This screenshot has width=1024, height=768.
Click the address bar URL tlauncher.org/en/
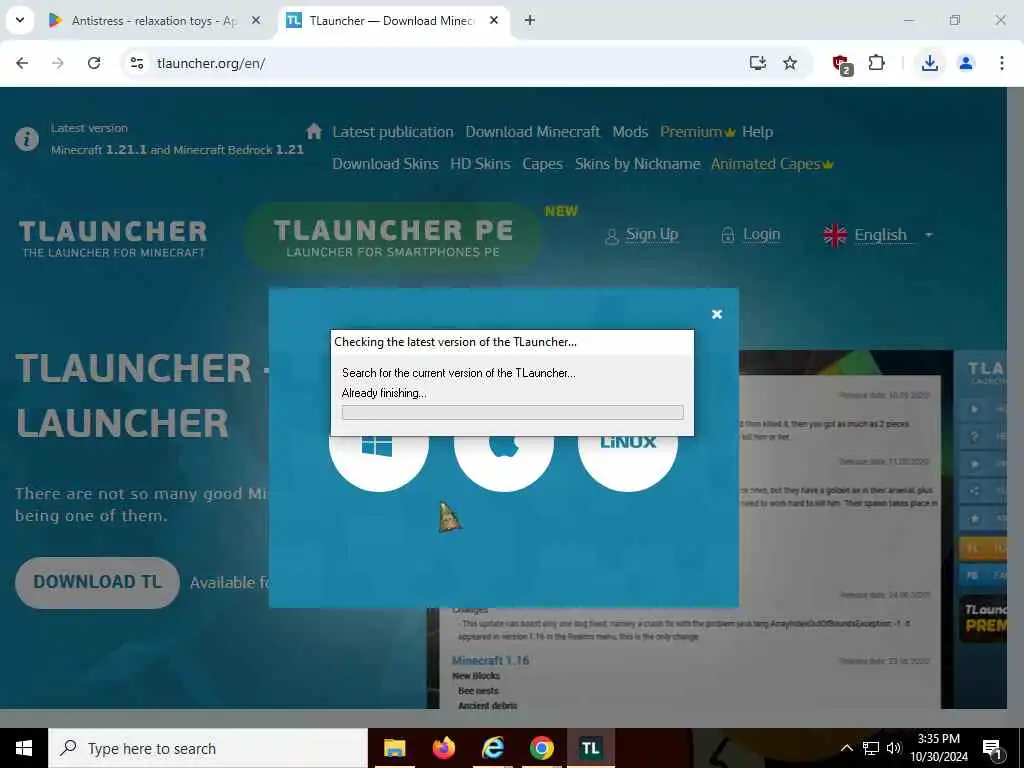tap(211, 63)
